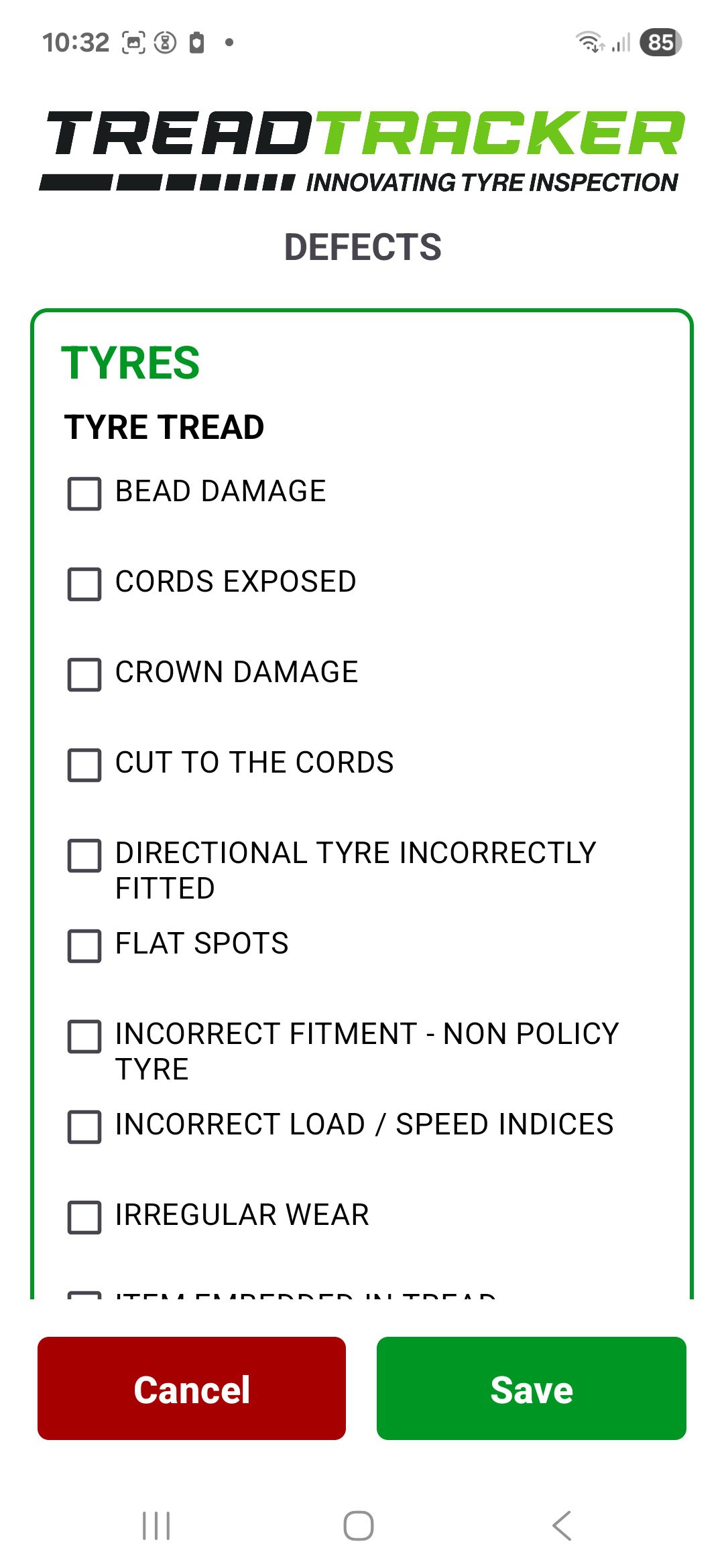This screenshot has width=724, height=1568.
Task: Tap the TreadTracker logo
Action: (x=362, y=151)
